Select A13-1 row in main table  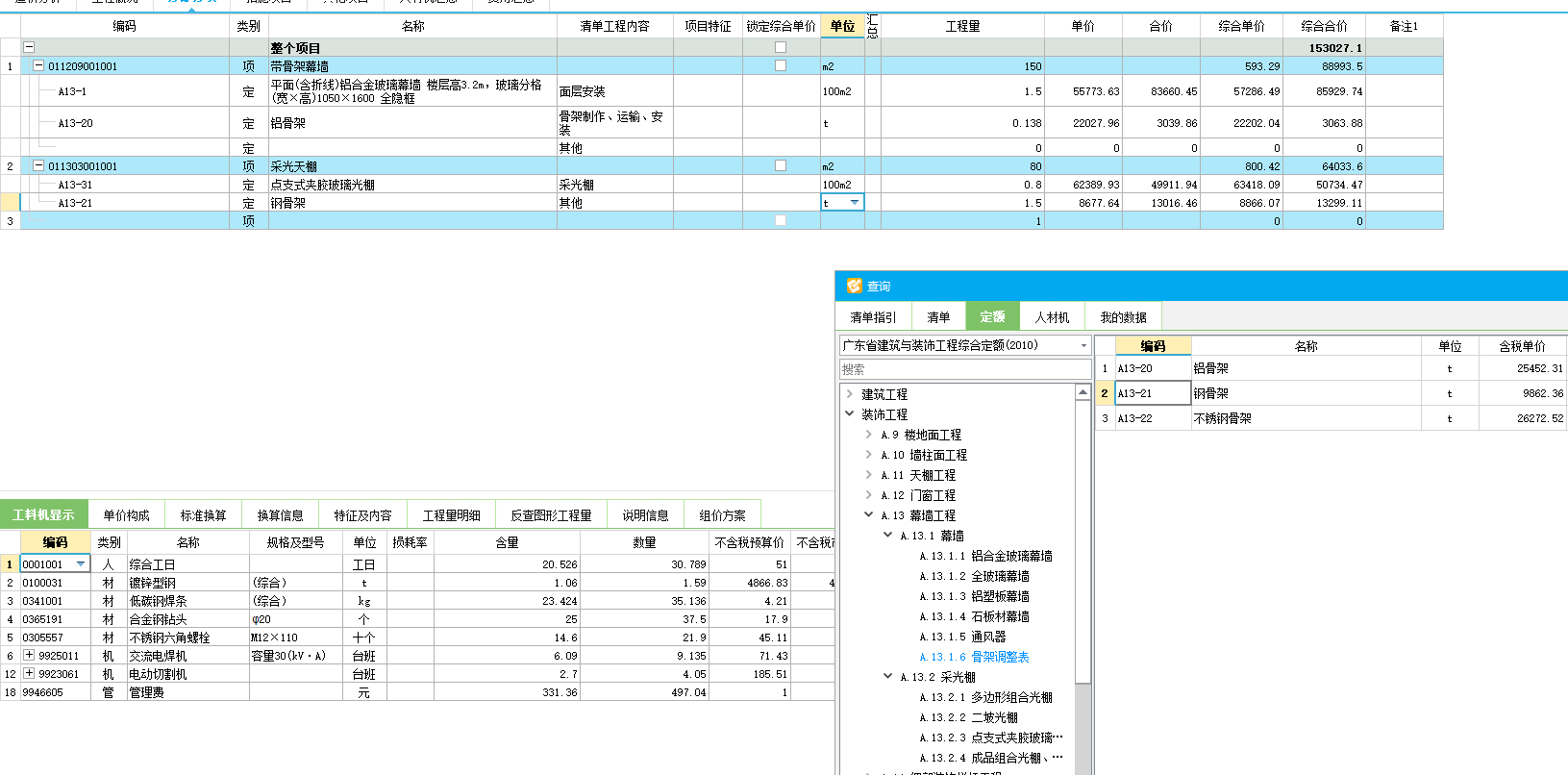(721, 91)
